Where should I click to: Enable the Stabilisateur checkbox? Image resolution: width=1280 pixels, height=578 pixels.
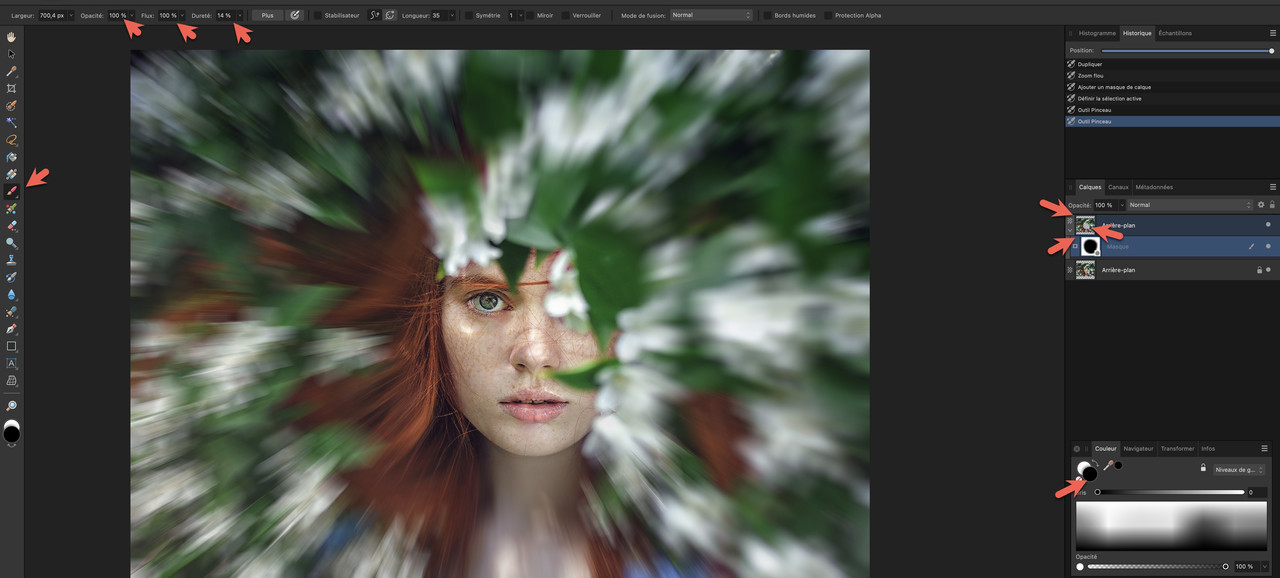pyautogui.click(x=318, y=16)
